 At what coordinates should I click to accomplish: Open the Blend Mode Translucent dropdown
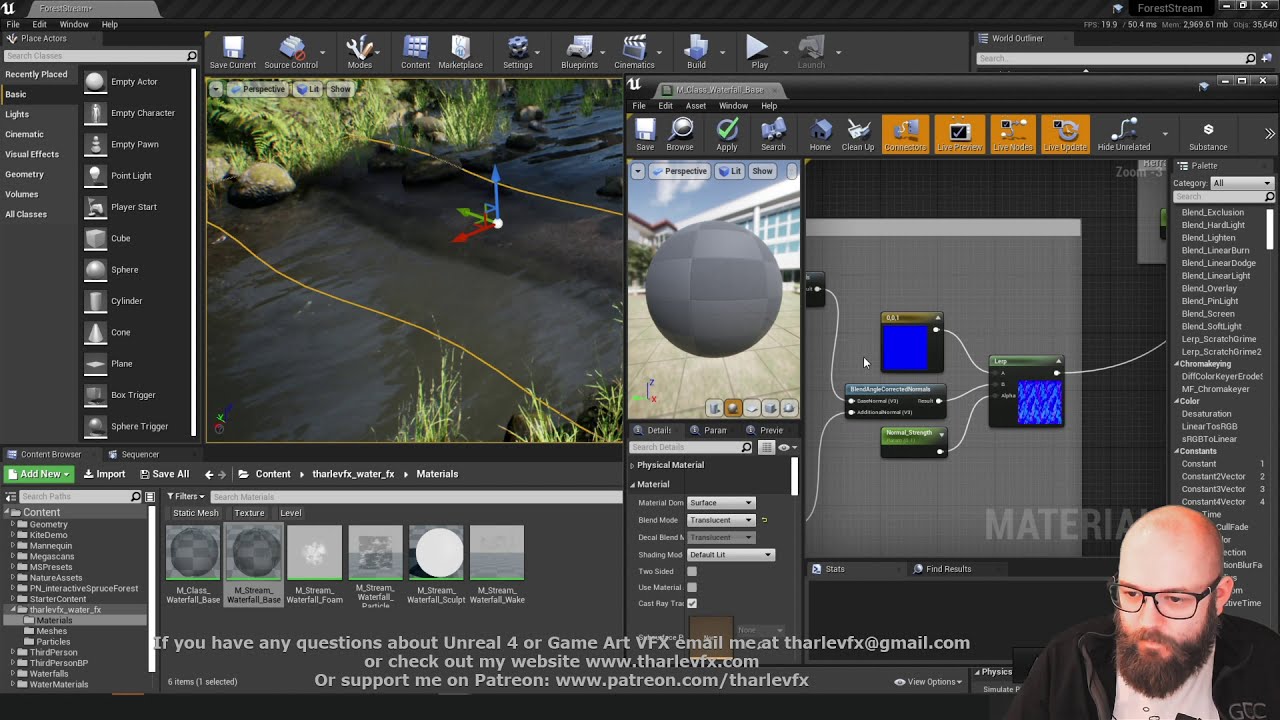click(721, 520)
